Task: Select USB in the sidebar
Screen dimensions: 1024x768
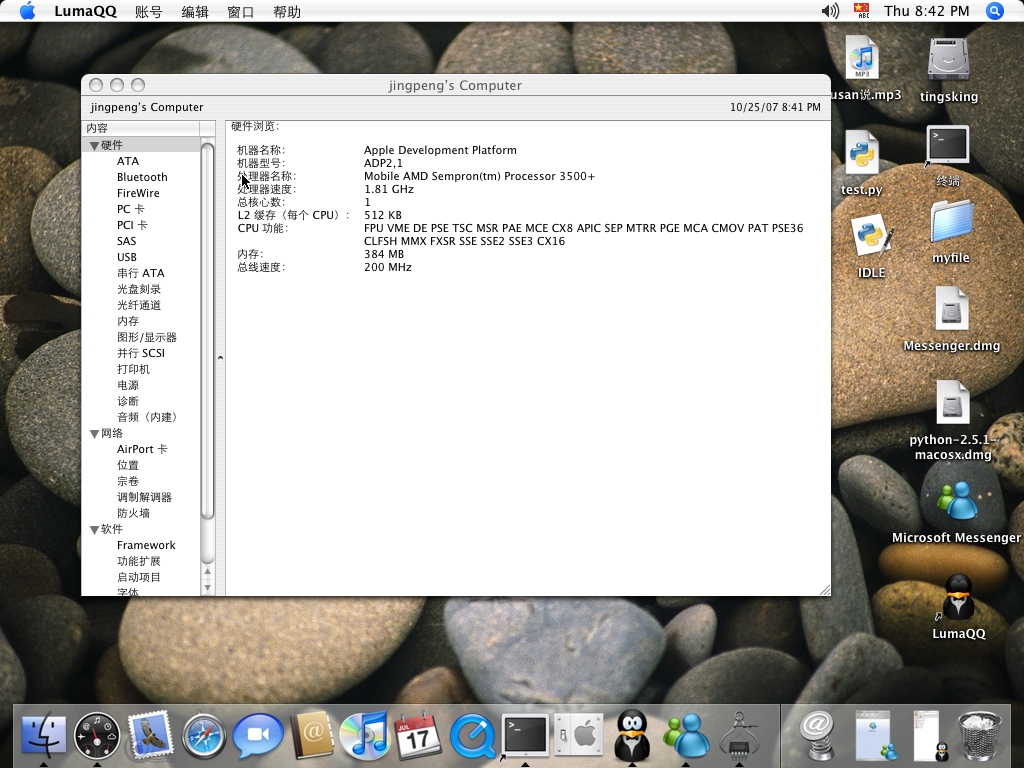Action: coord(127,257)
